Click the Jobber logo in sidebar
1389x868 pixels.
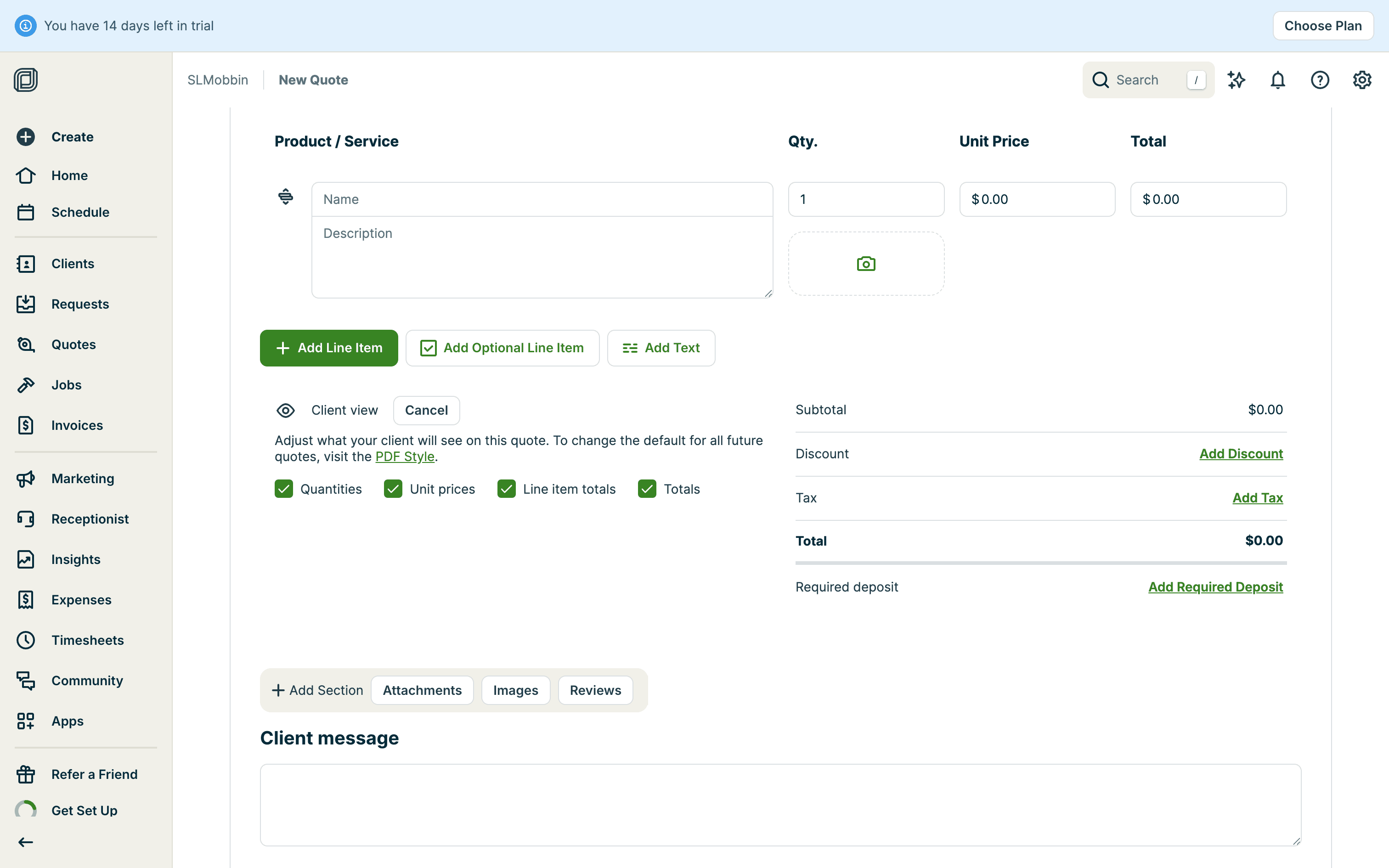26,80
